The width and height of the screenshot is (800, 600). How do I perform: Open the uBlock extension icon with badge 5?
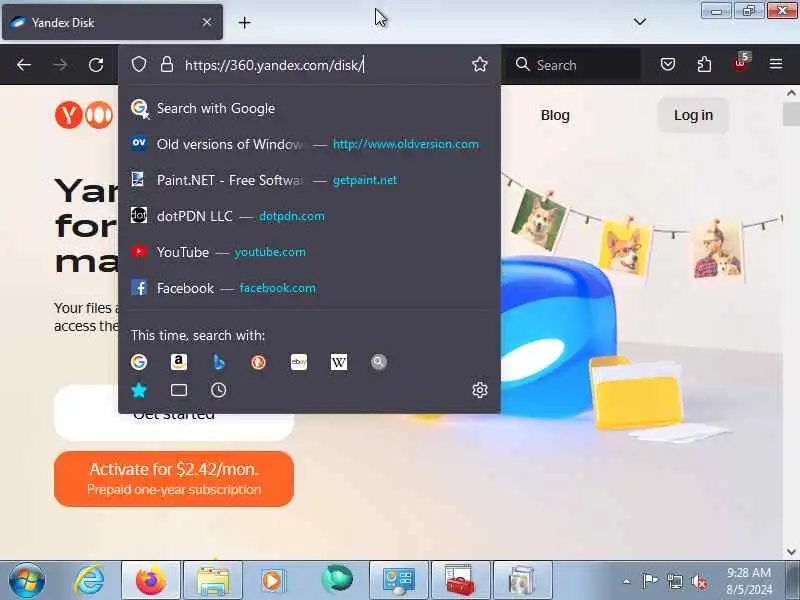(741, 63)
